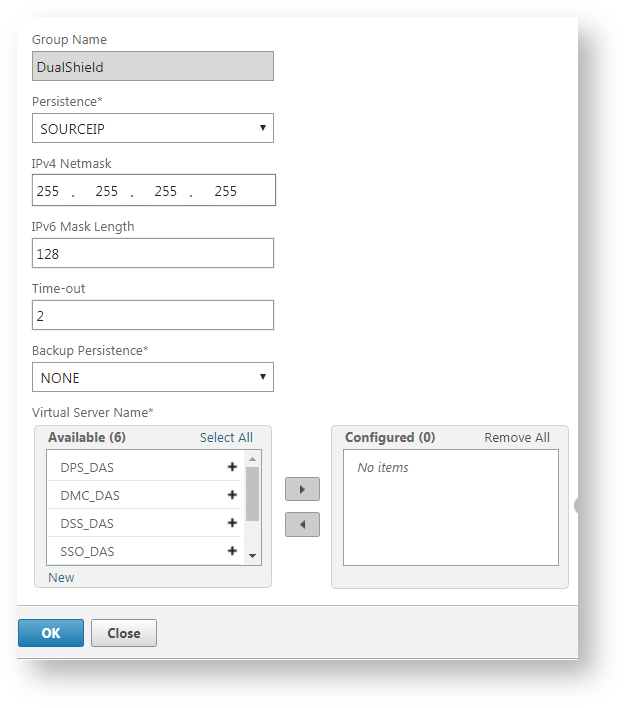Open the Backup Persistence dropdown
This screenshot has height=708, width=626.
point(153,377)
